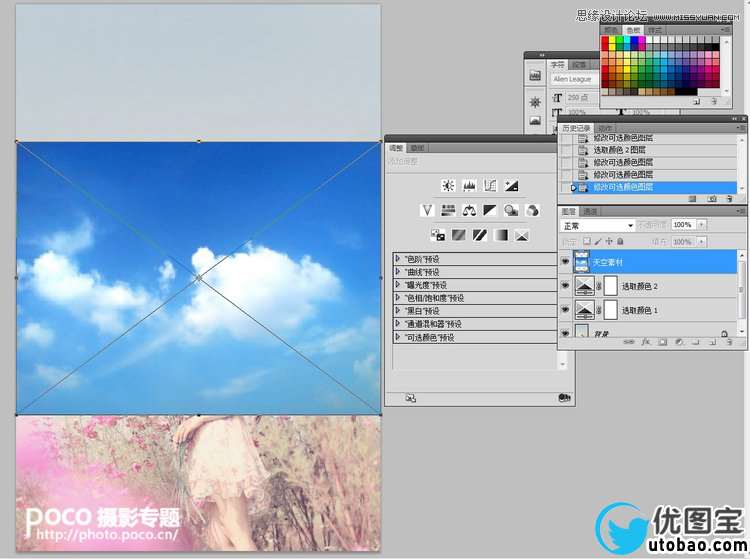Add a Vibrance adjustment
Image resolution: width=750 pixels, height=559 pixels.
(x=427, y=210)
